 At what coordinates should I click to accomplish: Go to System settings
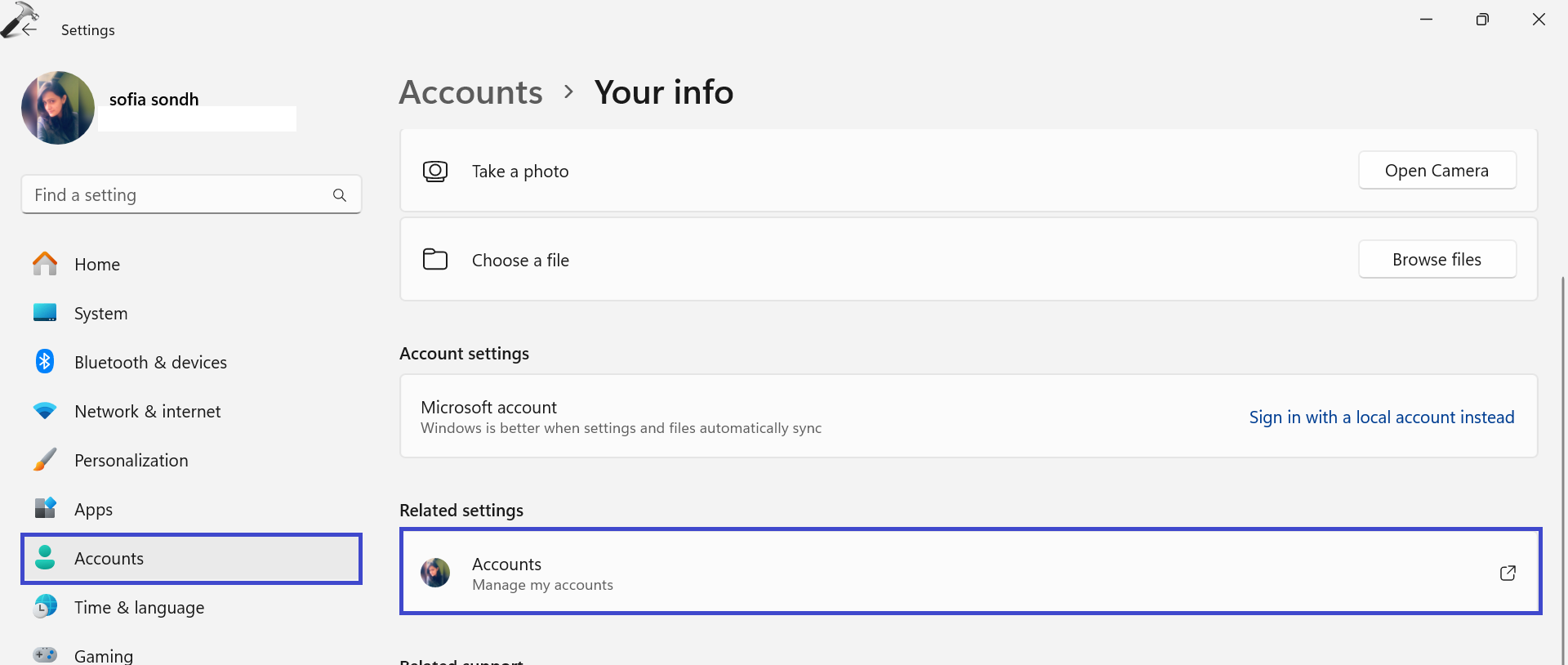(100, 314)
